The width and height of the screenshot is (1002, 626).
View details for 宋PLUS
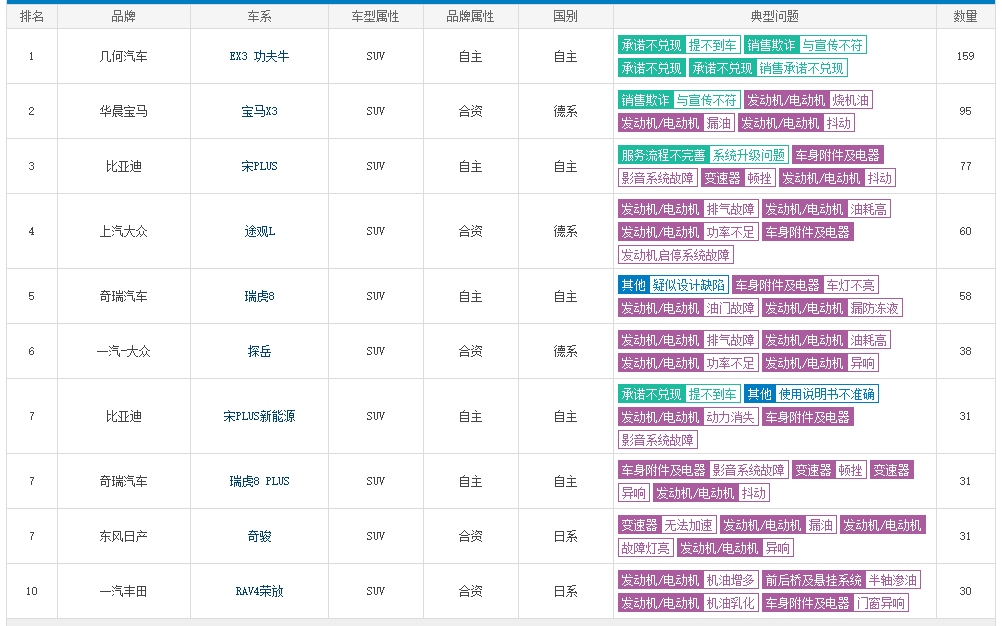coord(259,166)
